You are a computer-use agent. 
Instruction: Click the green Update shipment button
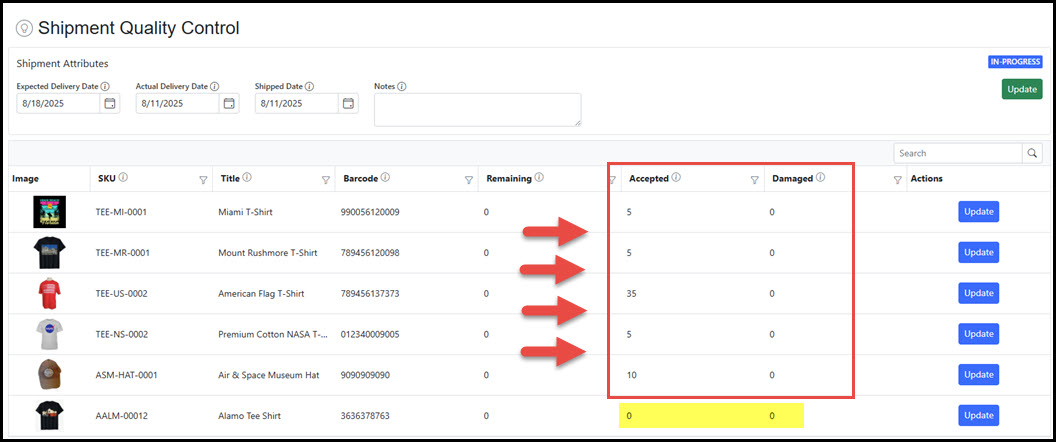[1021, 89]
